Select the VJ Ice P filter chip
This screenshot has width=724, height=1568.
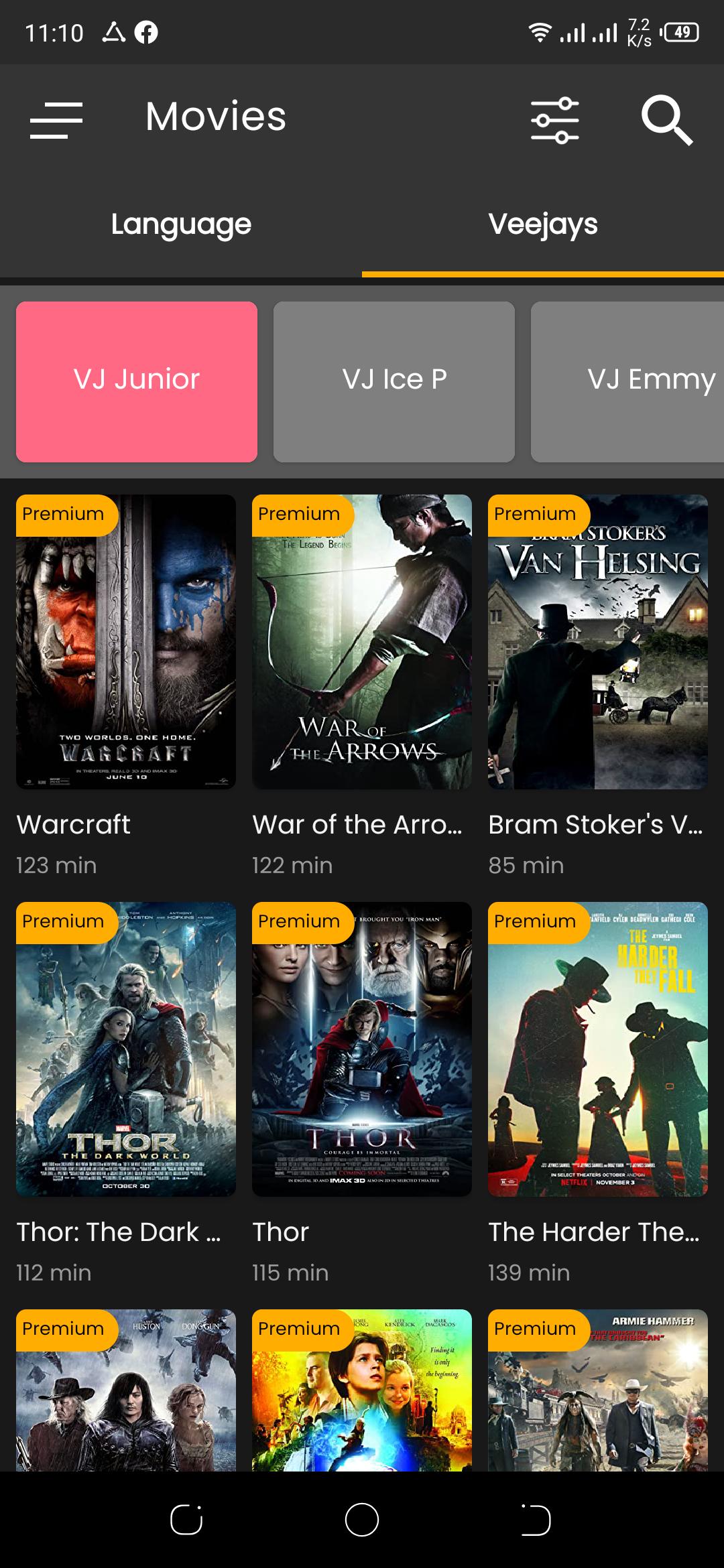point(394,382)
